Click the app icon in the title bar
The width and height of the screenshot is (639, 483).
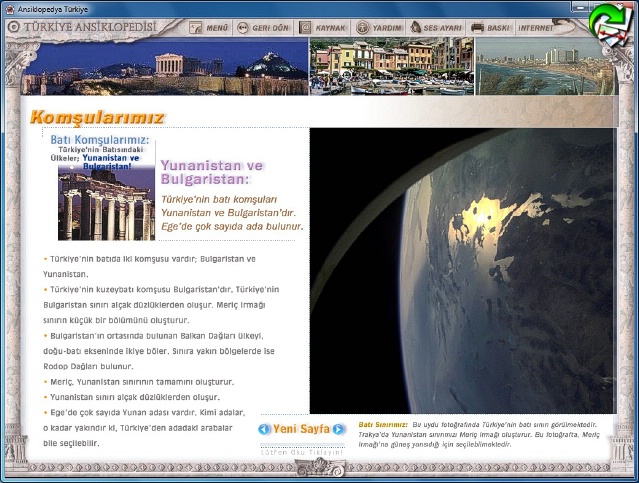pyautogui.click(x=9, y=7)
